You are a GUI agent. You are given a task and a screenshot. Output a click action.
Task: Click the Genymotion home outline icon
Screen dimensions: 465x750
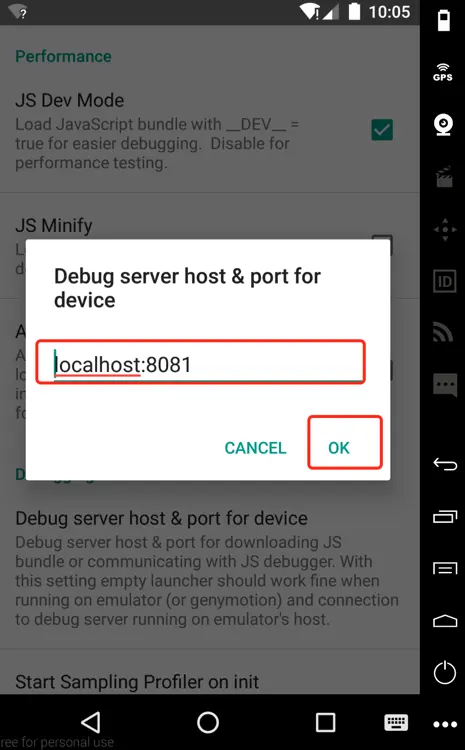point(445,621)
